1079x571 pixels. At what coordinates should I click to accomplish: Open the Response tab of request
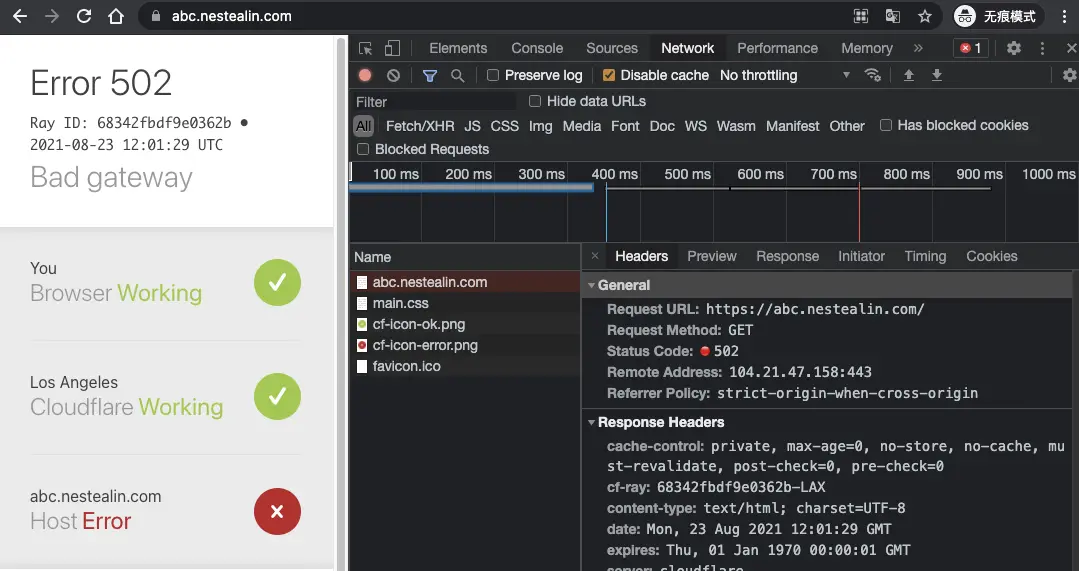click(787, 256)
